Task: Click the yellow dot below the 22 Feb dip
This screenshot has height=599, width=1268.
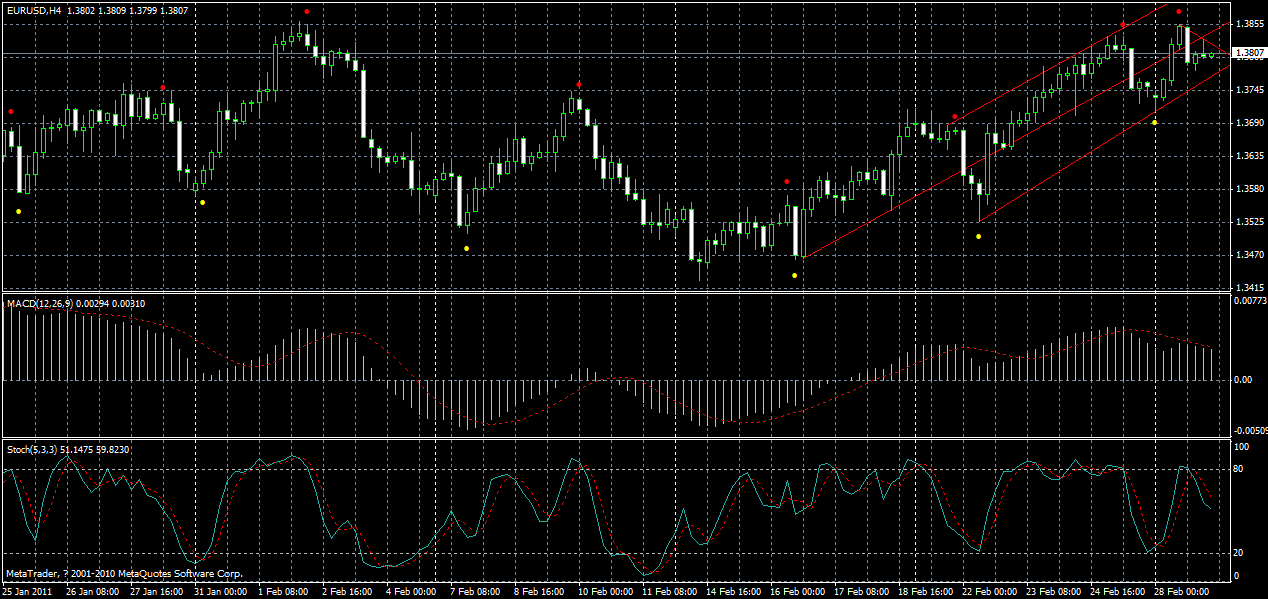Action: [x=977, y=236]
